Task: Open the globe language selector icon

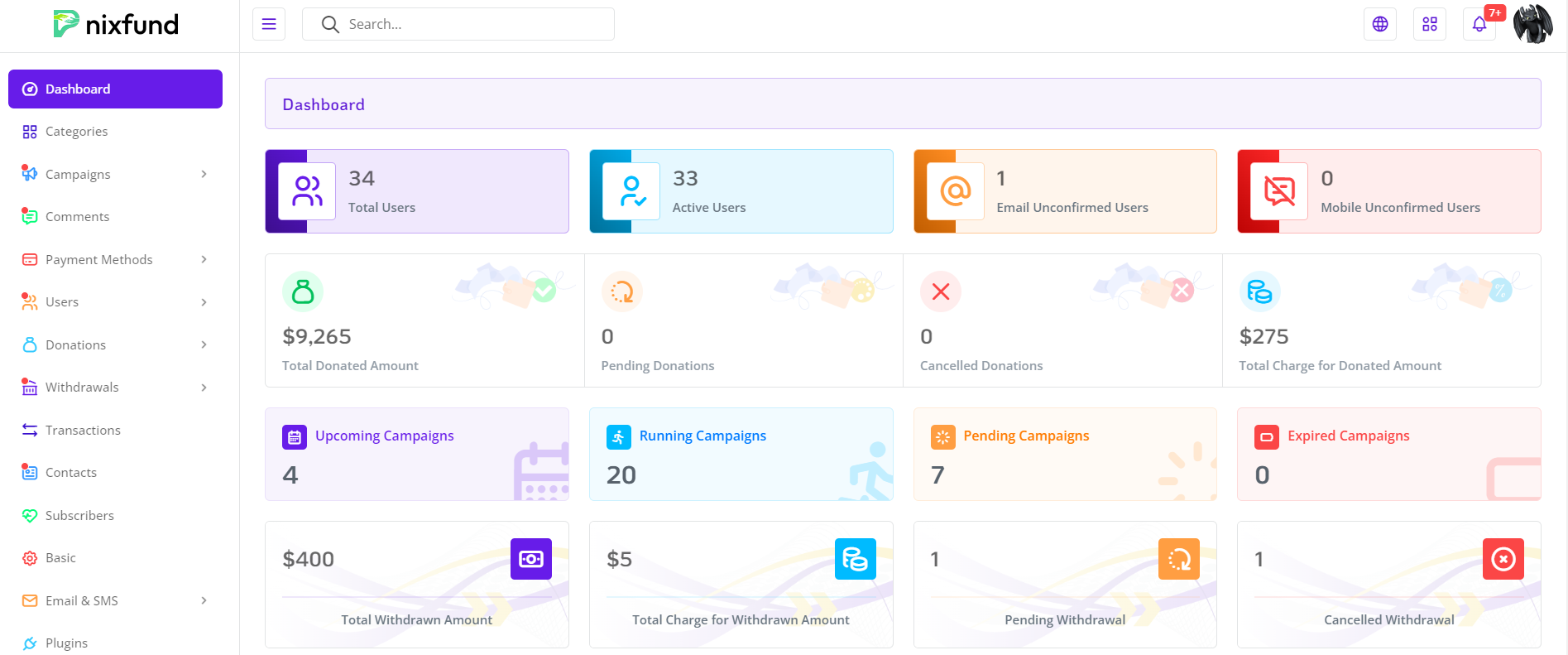Action: tap(1379, 24)
